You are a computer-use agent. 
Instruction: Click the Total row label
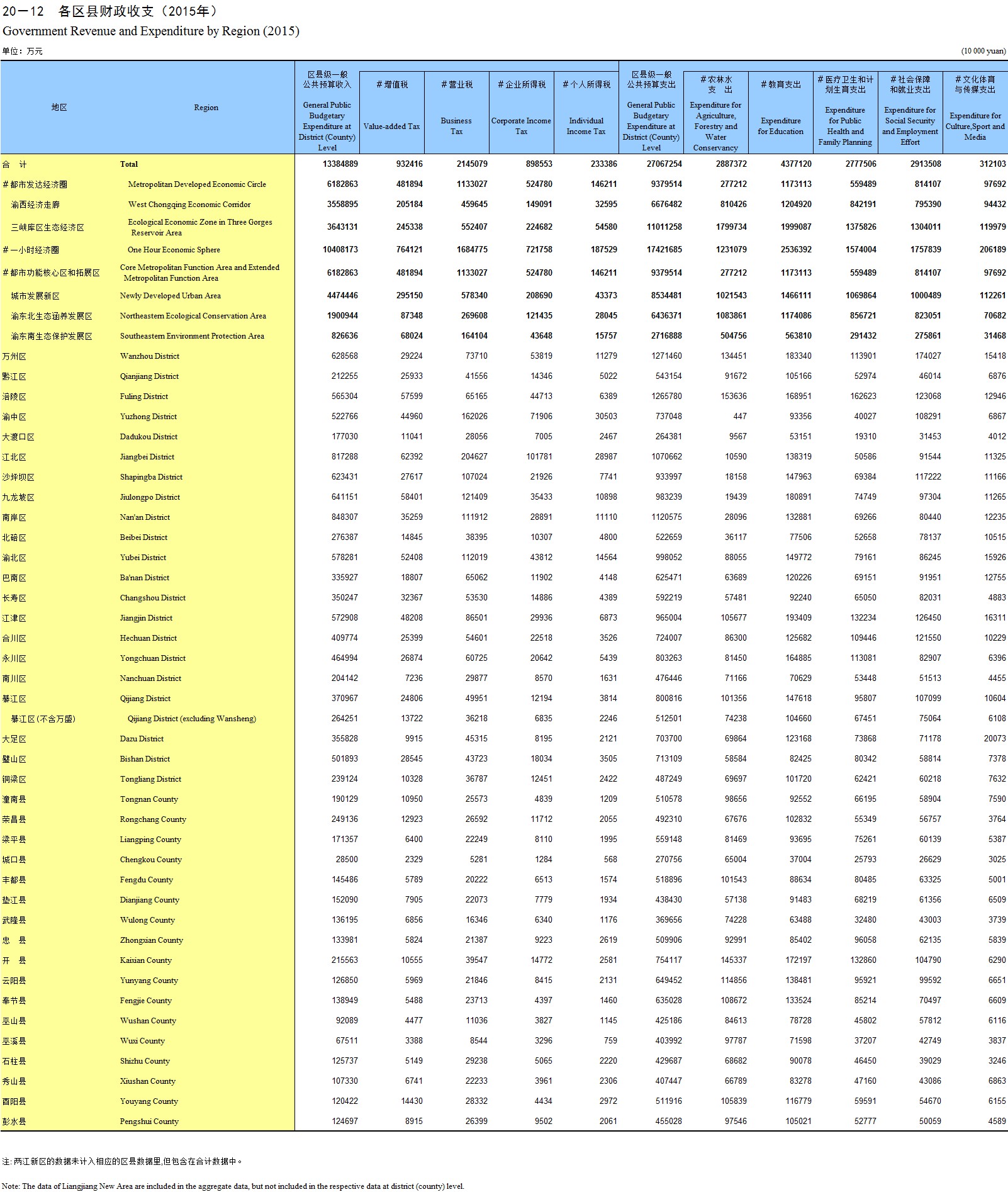(129, 164)
